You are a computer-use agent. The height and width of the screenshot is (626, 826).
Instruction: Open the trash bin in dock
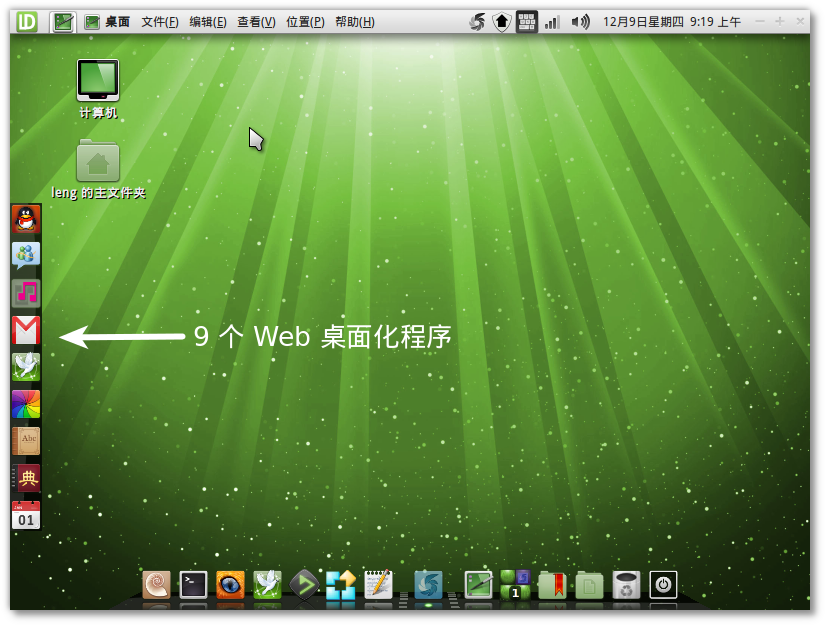point(626,585)
